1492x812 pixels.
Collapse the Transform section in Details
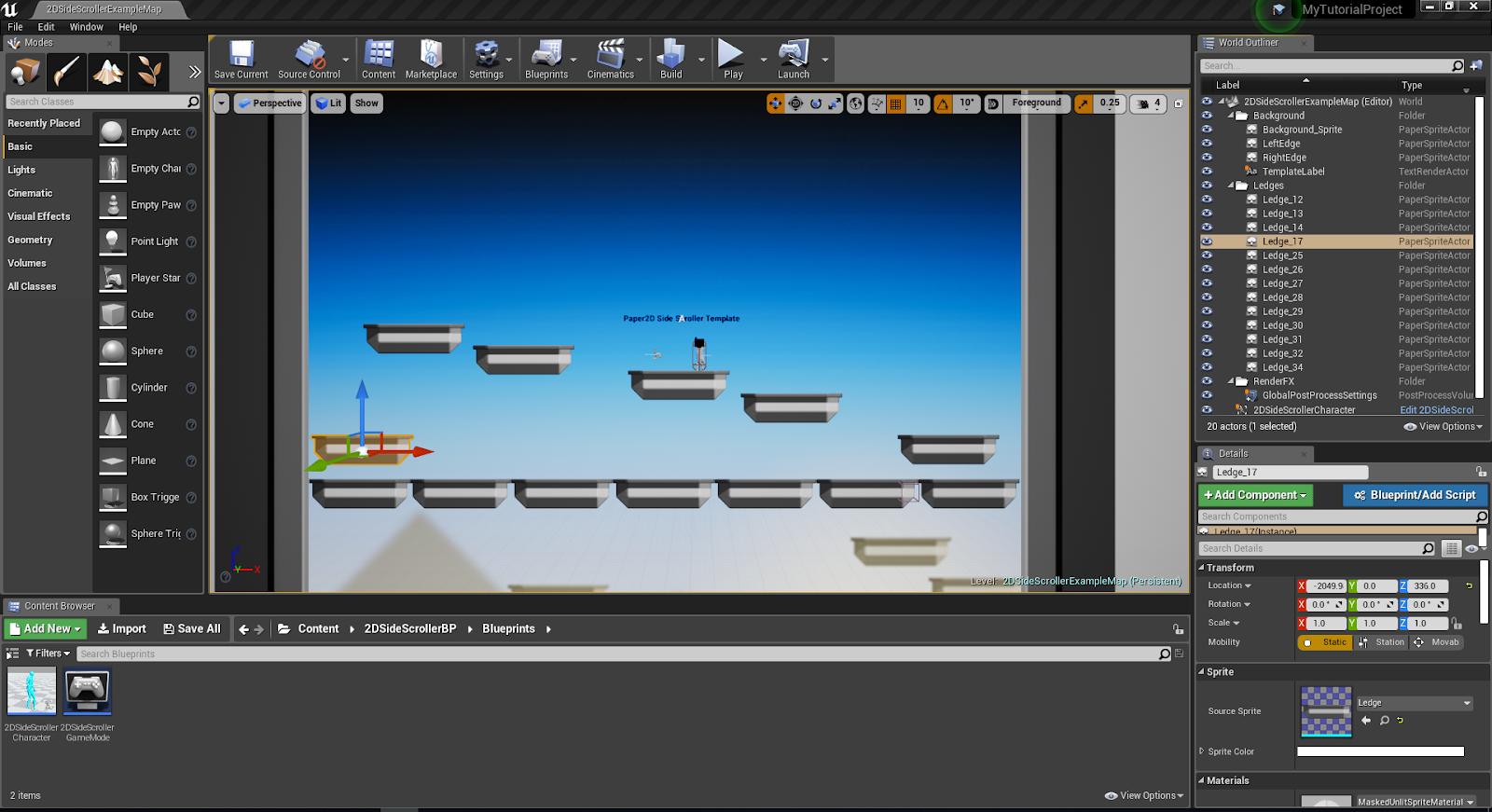(x=1201, y=568)
